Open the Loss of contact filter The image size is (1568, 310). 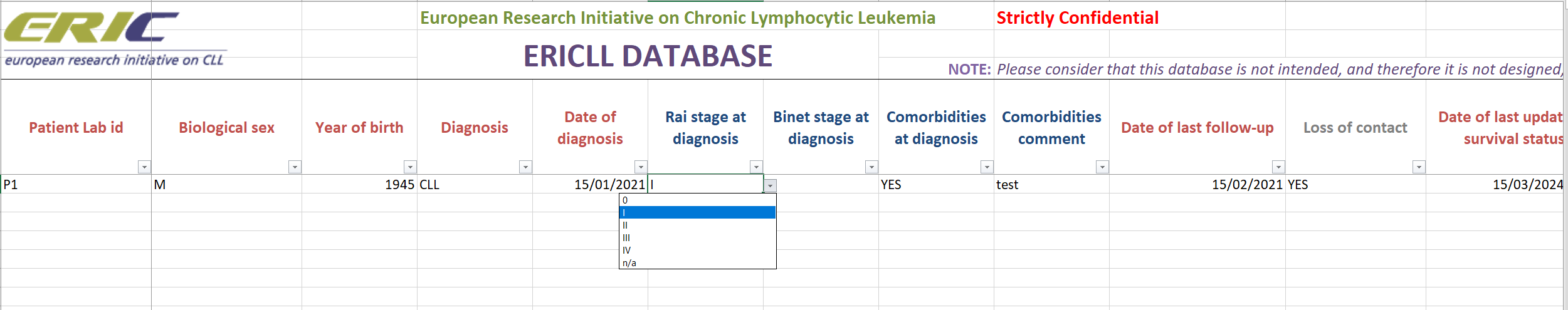(x=1419, y=167)
